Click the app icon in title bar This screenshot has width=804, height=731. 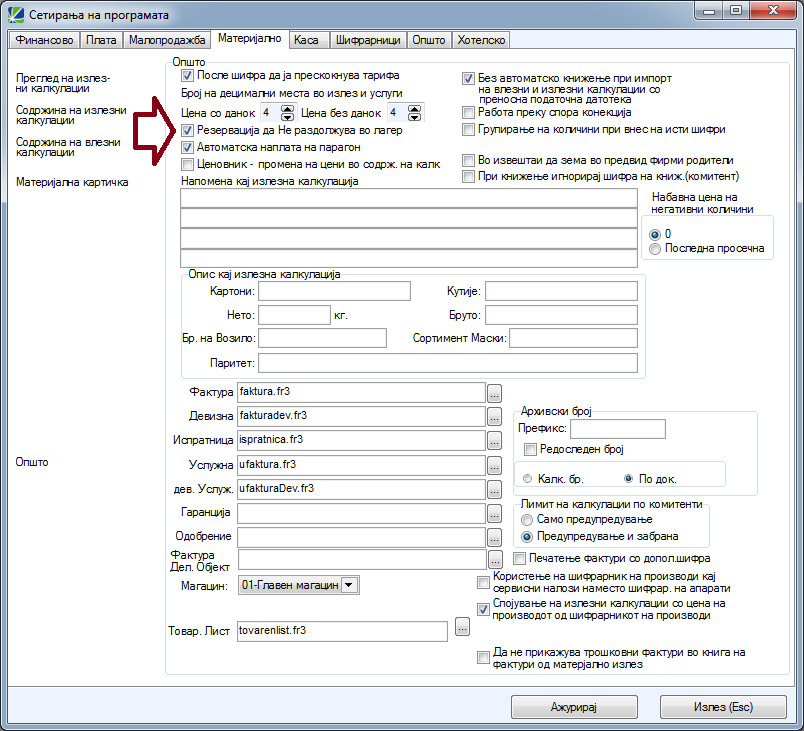pos(16,14)
